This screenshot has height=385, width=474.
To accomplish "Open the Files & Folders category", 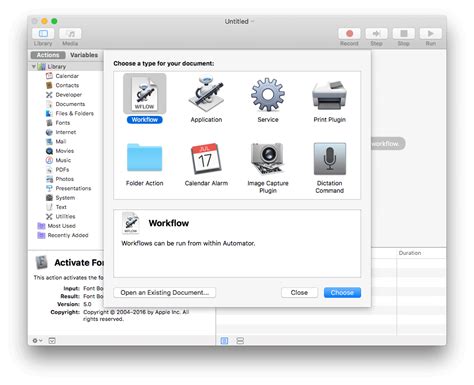I will click(74, 113).
